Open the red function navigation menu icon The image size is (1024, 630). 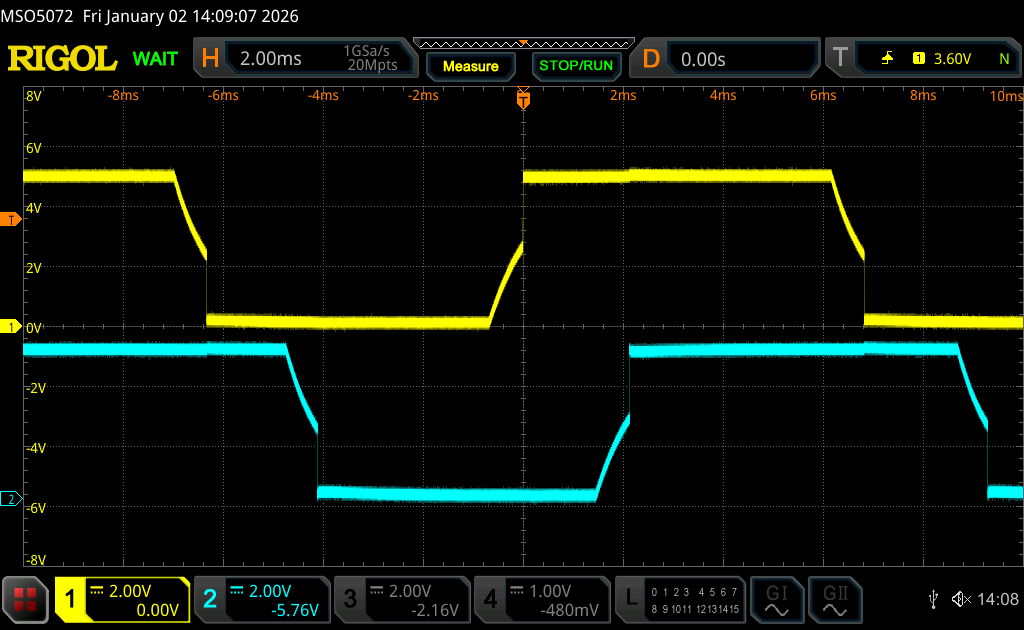coord(25,599)
